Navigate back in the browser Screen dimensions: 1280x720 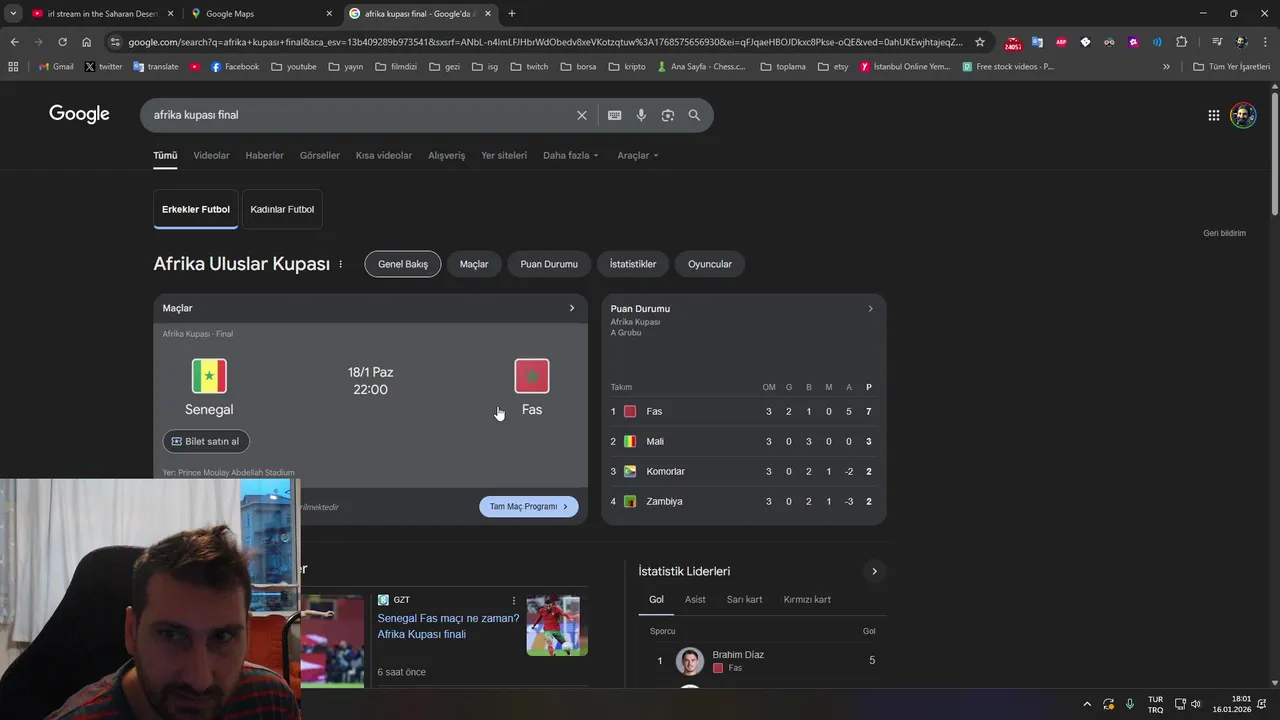pyautogui.click(x=14, y=42)
